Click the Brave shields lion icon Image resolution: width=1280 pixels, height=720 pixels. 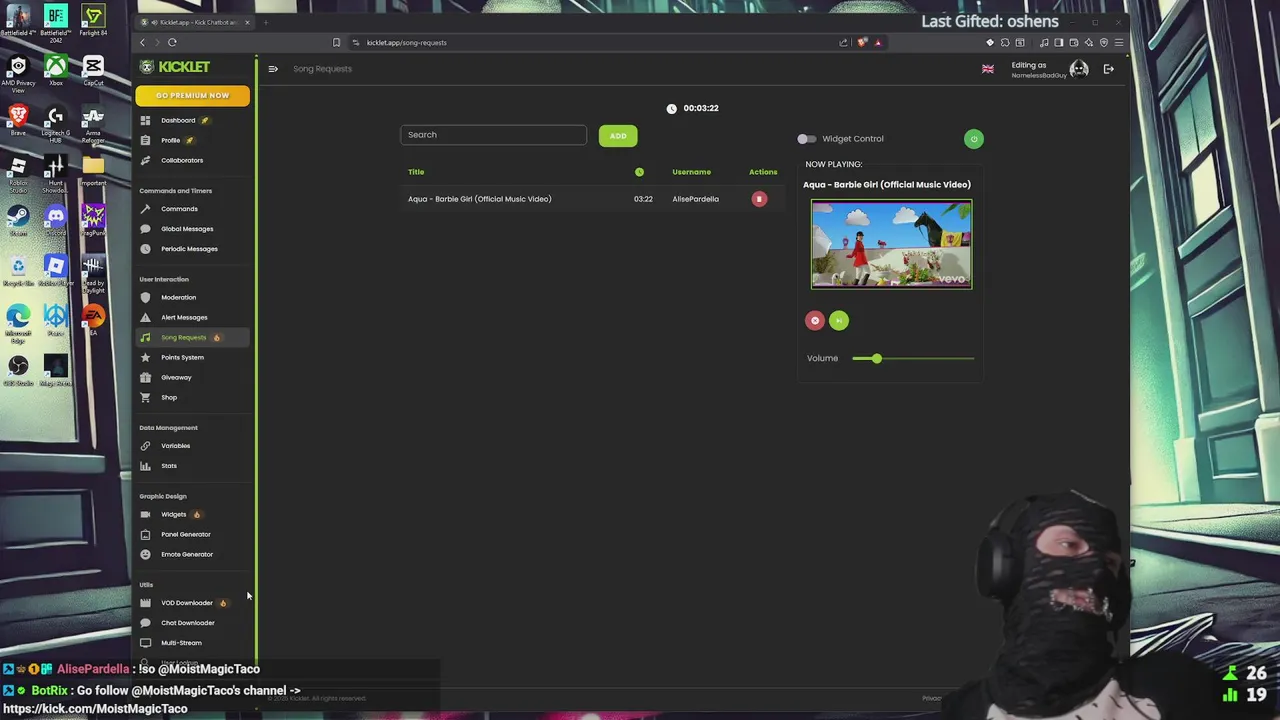tap(862, 42)
